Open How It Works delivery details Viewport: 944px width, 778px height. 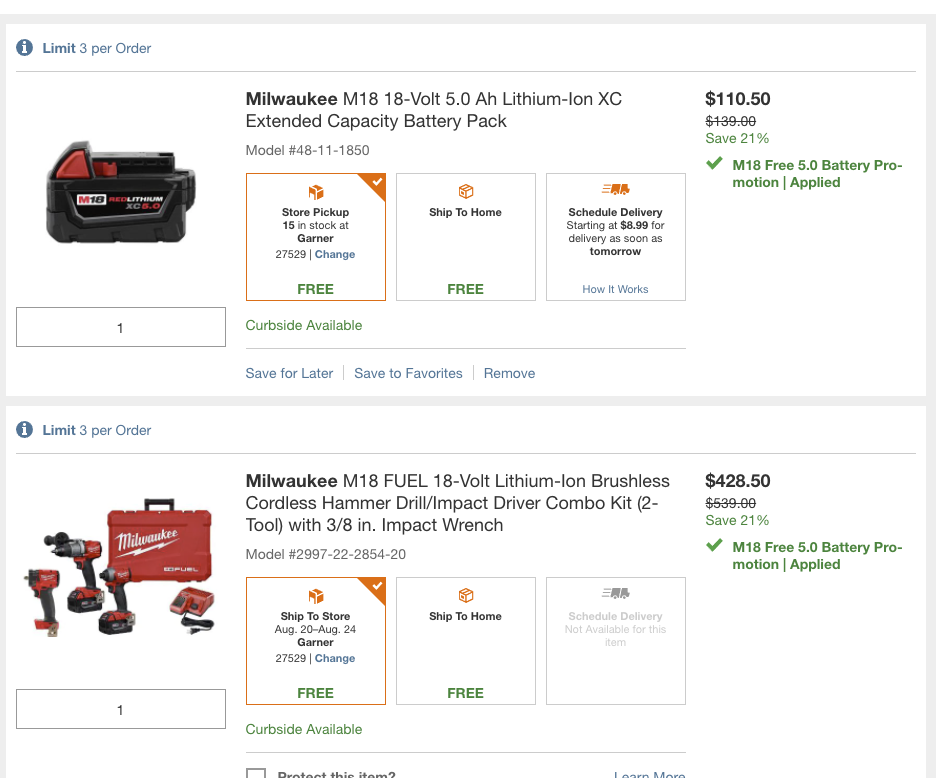pos(615,289)
